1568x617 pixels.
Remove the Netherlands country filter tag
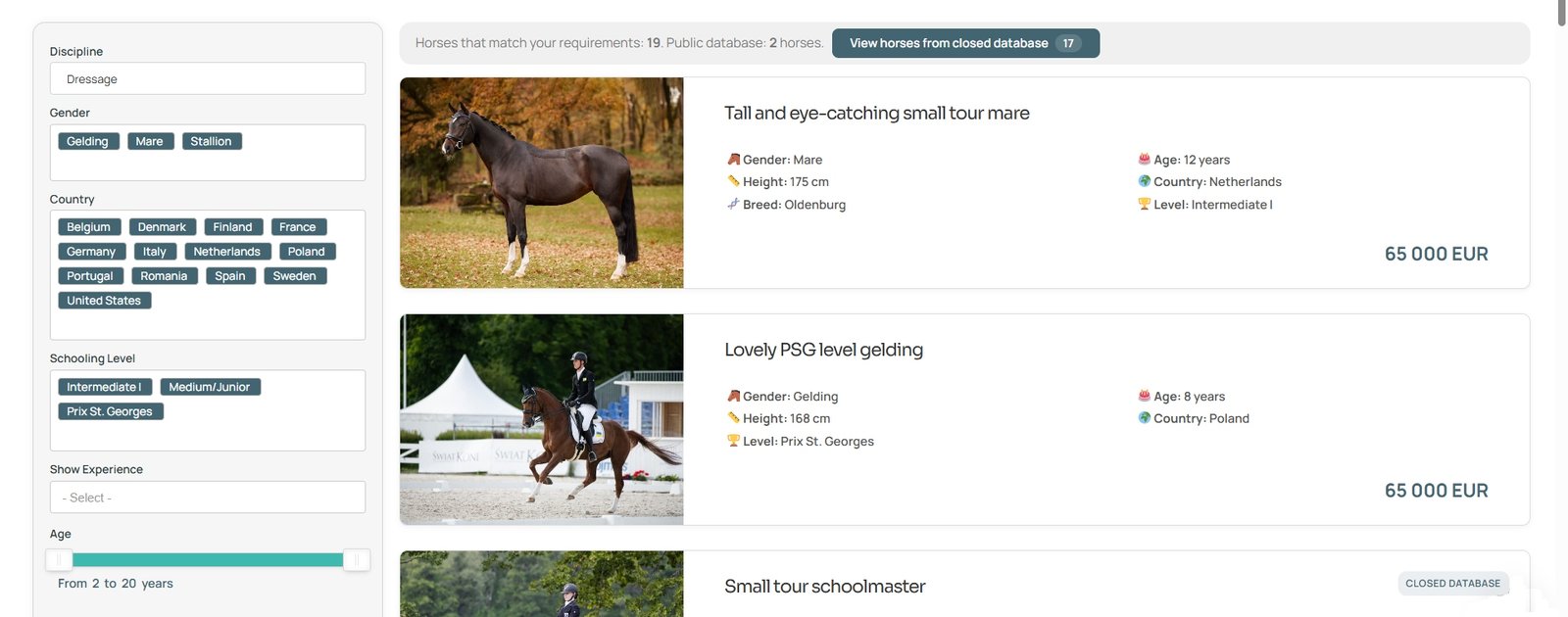click(226, 252)
